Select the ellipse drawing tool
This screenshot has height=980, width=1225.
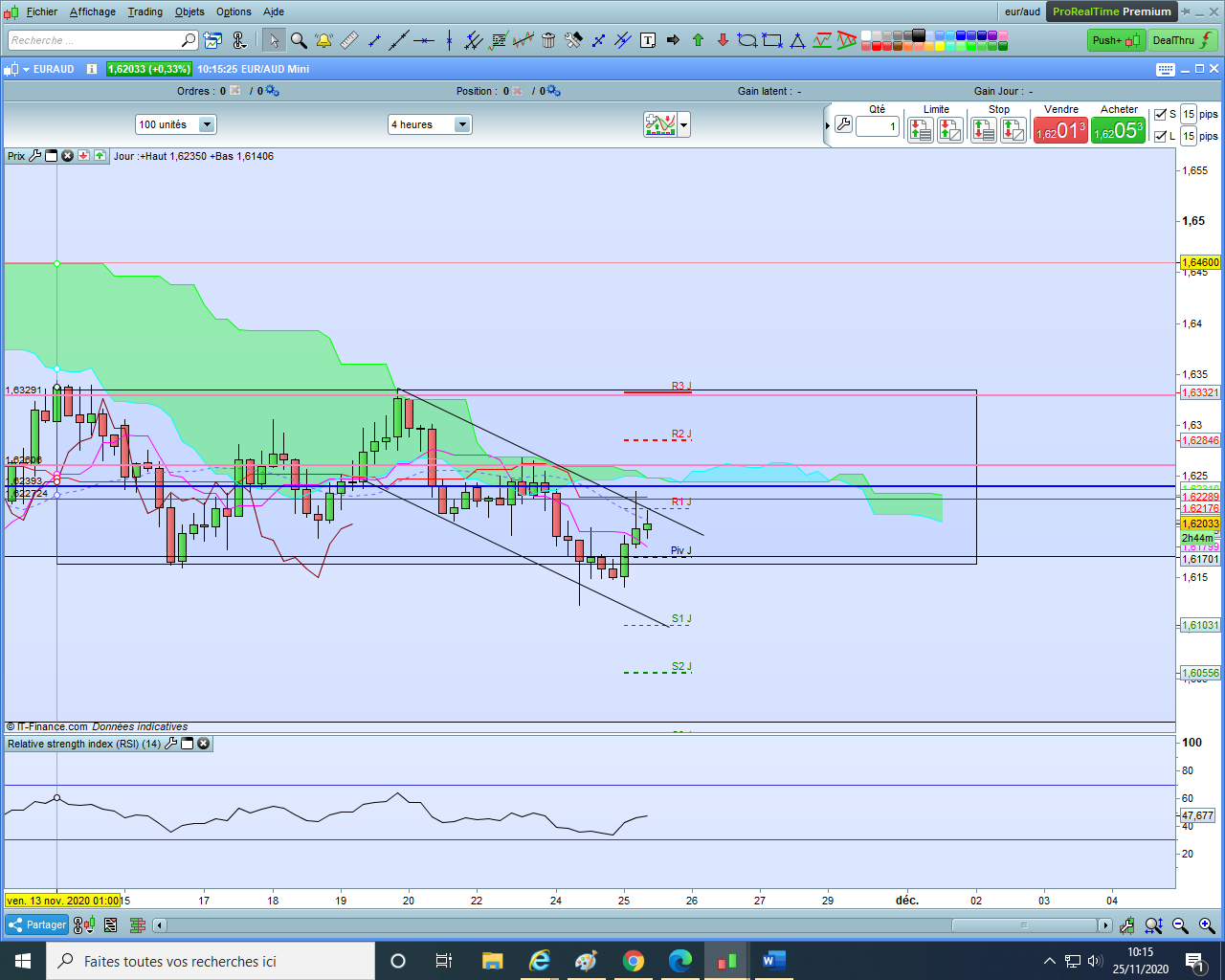(747, 40)
